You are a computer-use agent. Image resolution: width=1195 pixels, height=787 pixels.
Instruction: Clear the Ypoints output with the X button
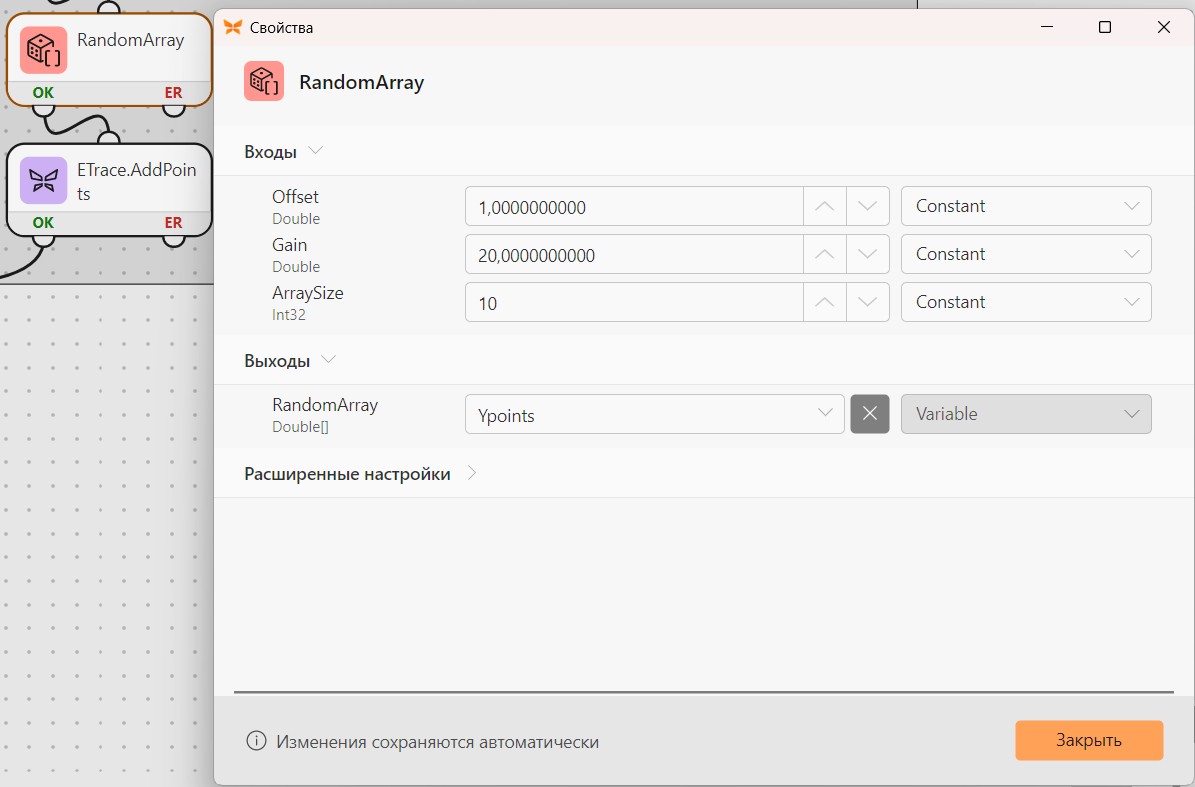point(870,414)
